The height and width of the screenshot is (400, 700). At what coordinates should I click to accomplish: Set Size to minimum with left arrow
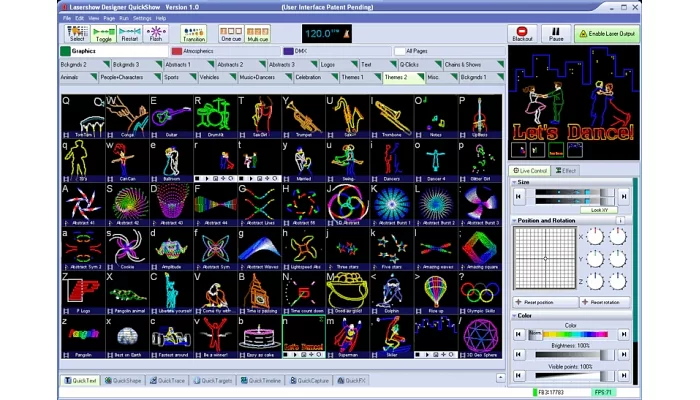(x=518, y=196)
